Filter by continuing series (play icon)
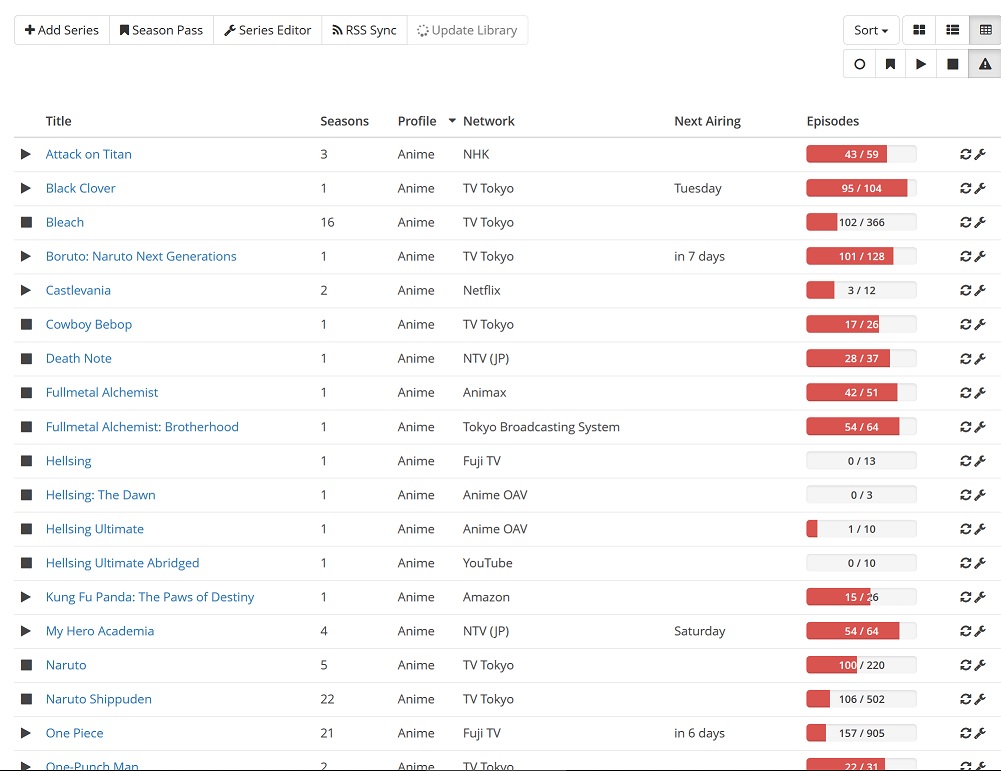The width and height of the screenshot is (1001, 771). [x=921, y=64]
